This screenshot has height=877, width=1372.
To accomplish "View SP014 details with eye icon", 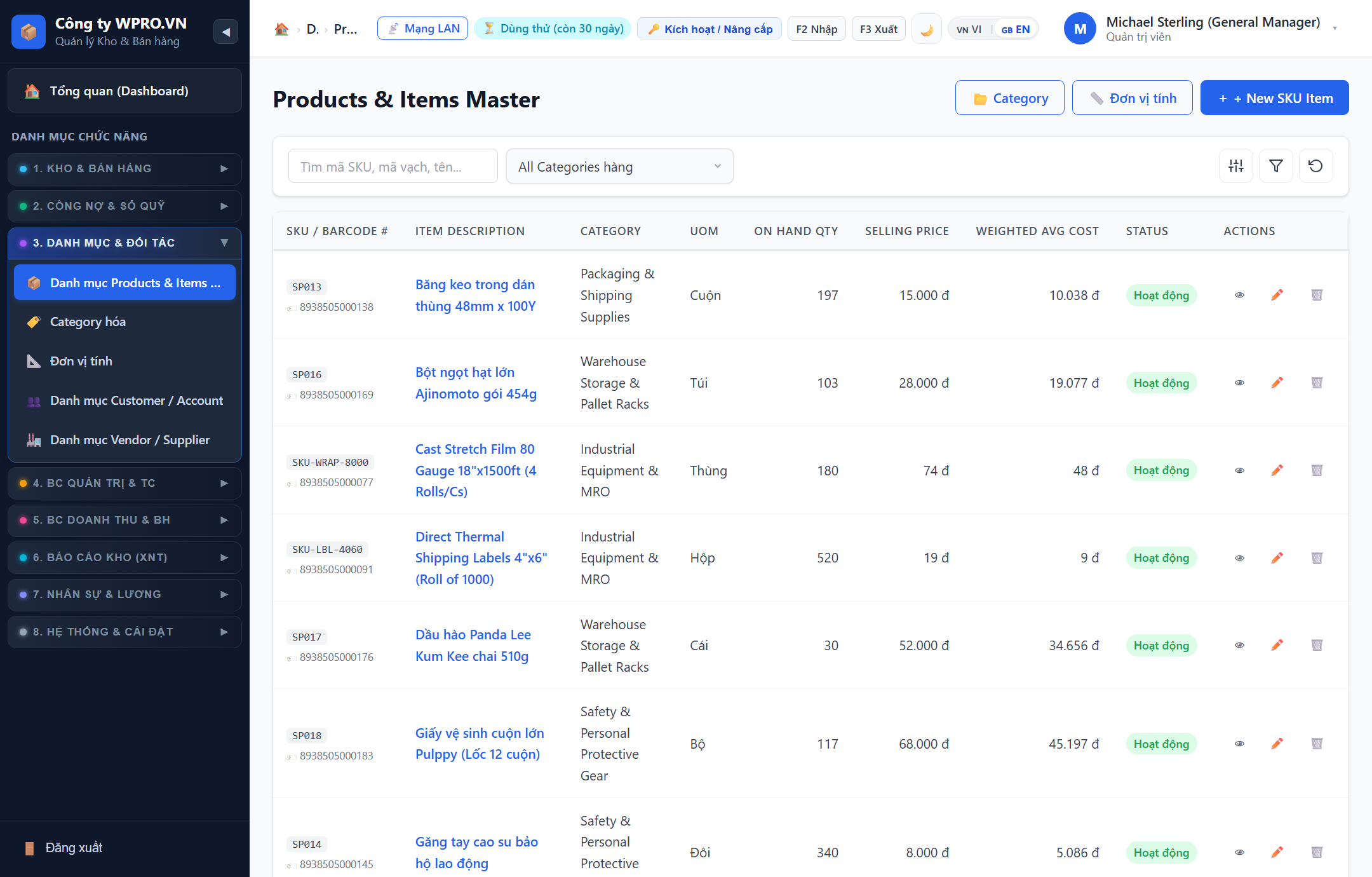I will coord(1239,852).
